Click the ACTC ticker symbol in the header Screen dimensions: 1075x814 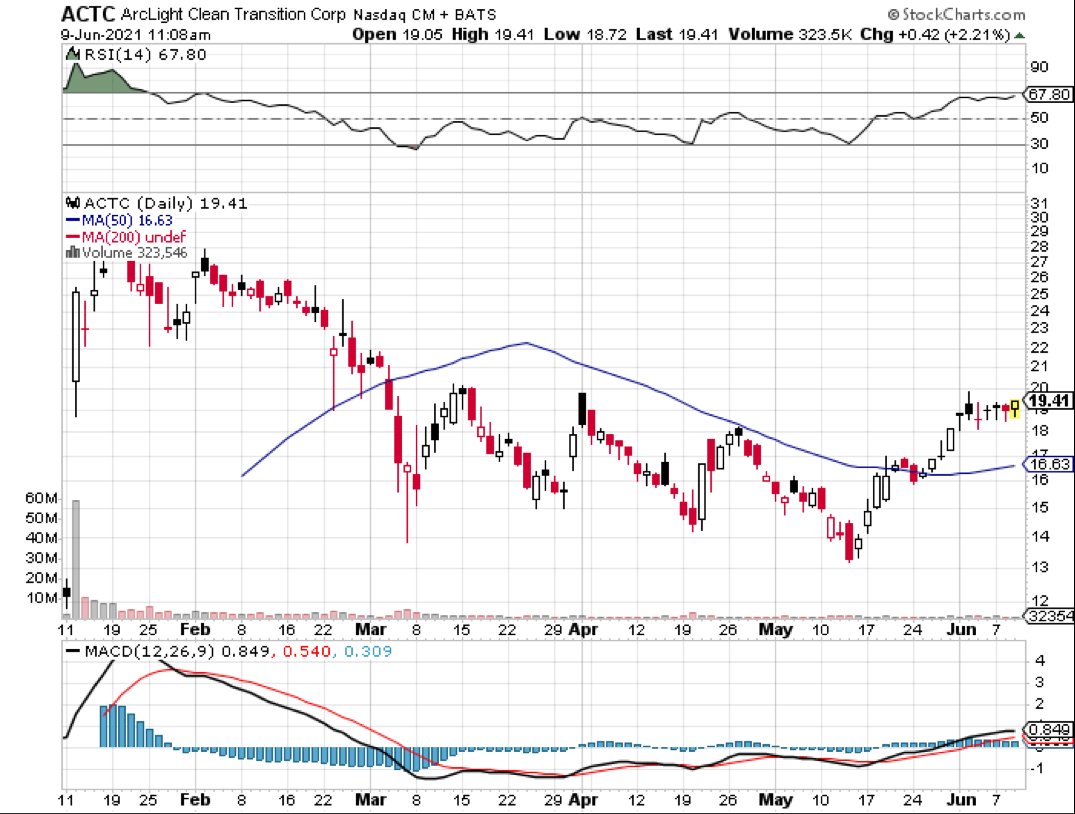click(89, 13)
